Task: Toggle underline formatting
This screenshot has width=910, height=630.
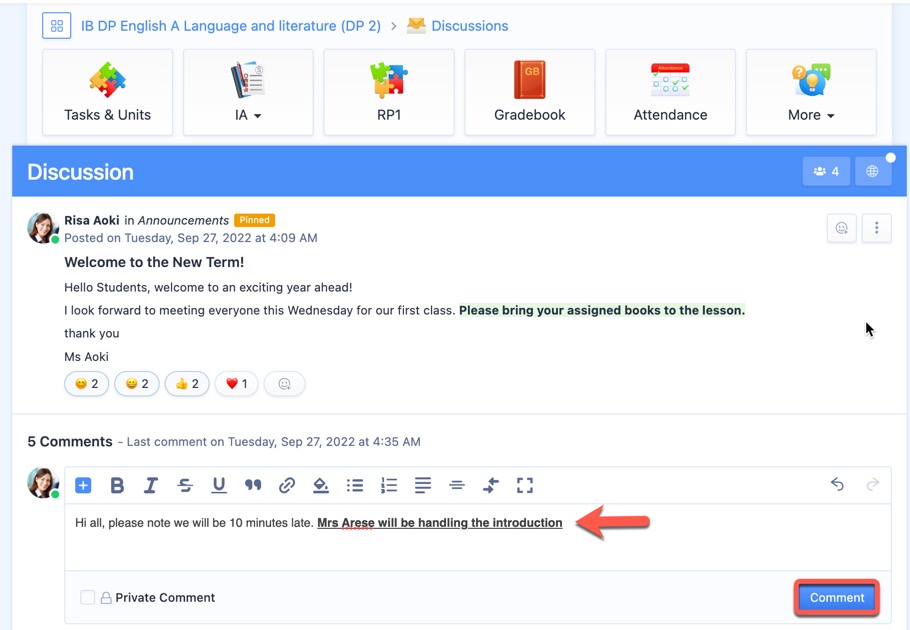Action: point(219,485)
